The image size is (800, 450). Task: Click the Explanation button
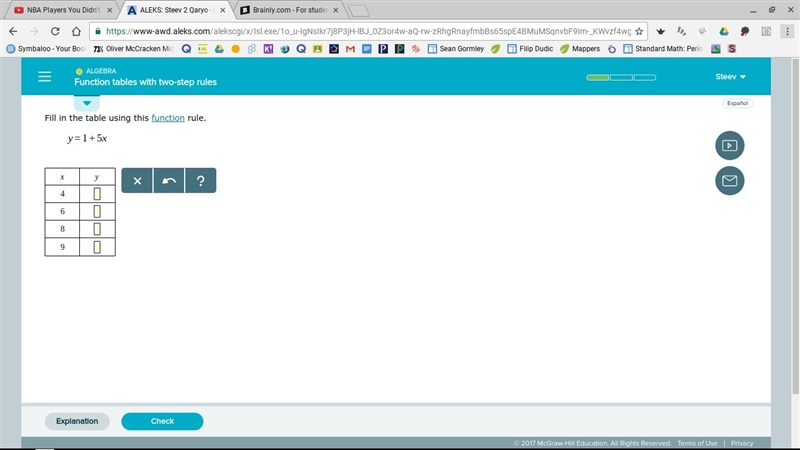point(77,421)
